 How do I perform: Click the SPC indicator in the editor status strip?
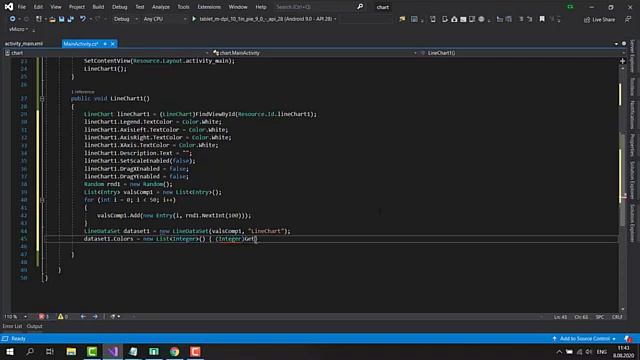pyautogui.click(x=600, y=317)
